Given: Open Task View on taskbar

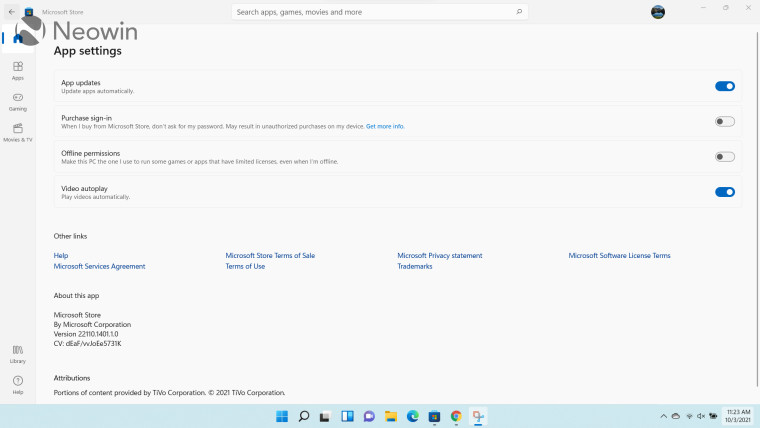Looking at the screenshot, I should [x=325, y=416].
